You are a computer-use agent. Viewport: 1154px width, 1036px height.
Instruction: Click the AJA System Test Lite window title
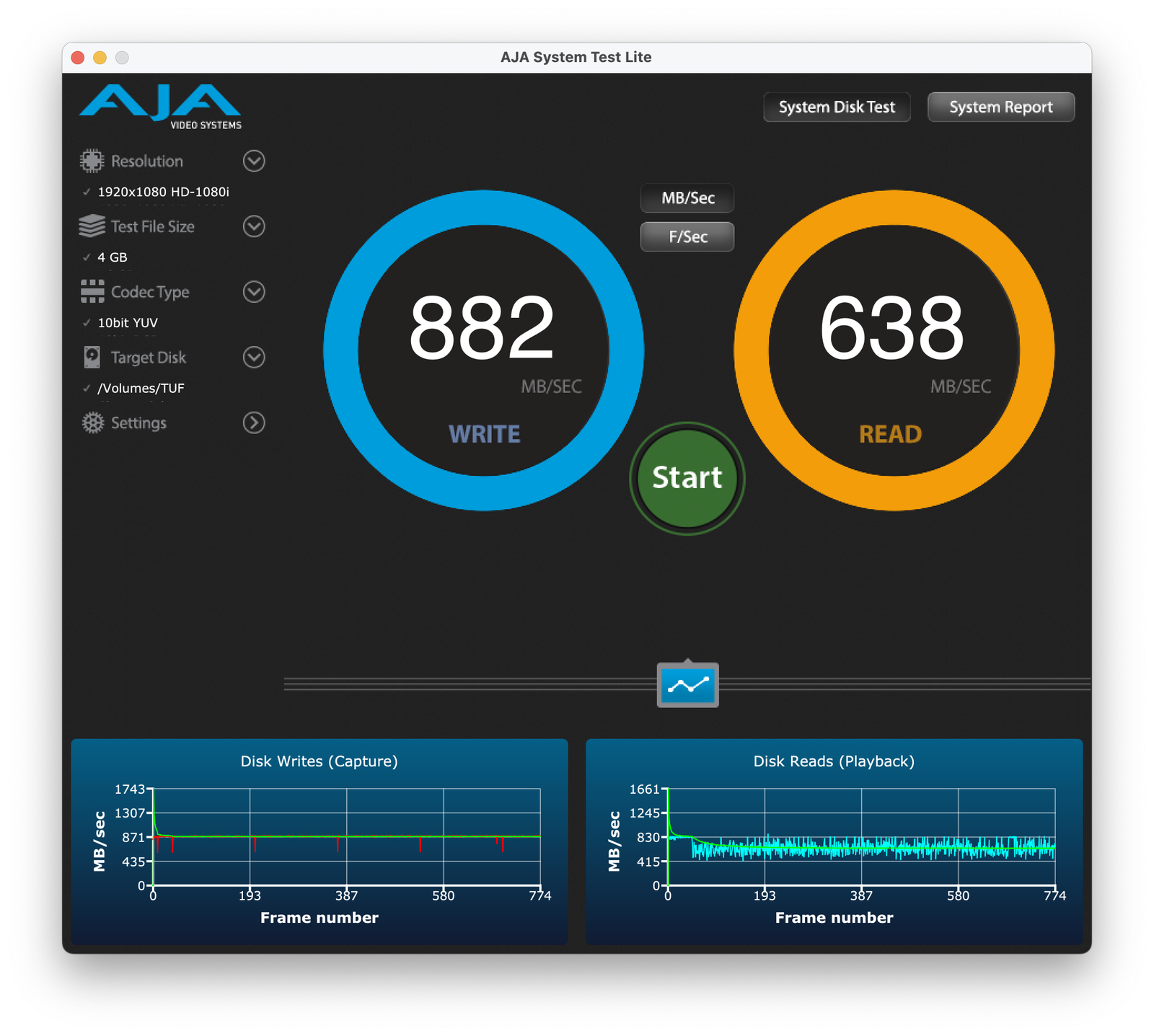(x=576, y=57)
